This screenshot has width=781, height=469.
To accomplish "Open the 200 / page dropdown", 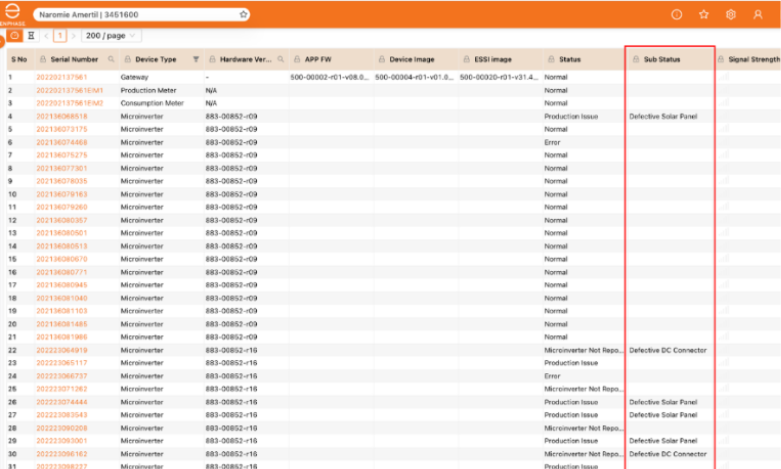I will pyautogui.click(x=111, y=35).
